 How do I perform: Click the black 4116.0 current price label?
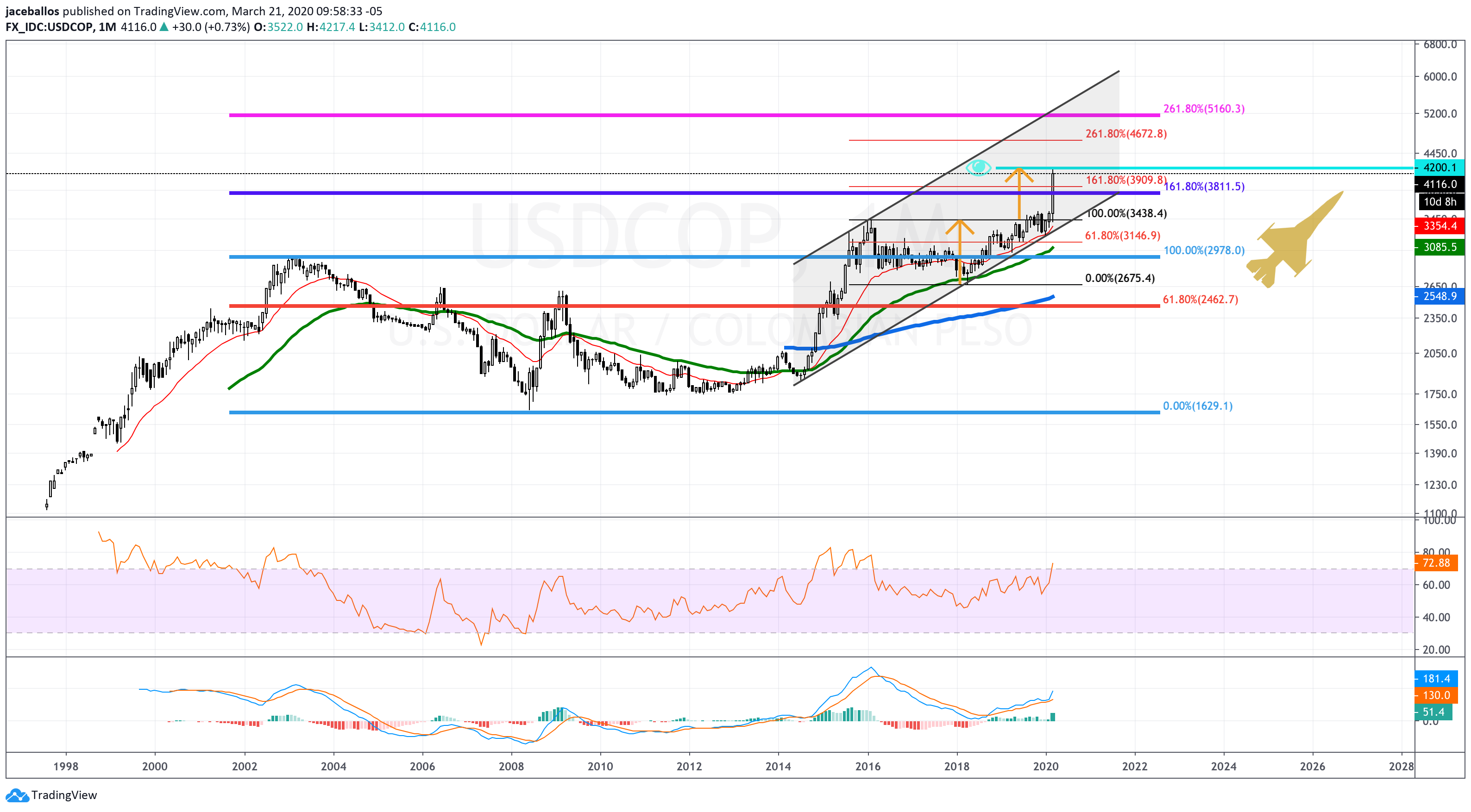[x=1439, y=184]
